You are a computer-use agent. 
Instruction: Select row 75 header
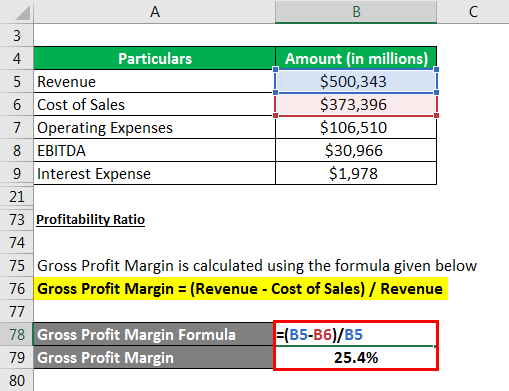17,265
